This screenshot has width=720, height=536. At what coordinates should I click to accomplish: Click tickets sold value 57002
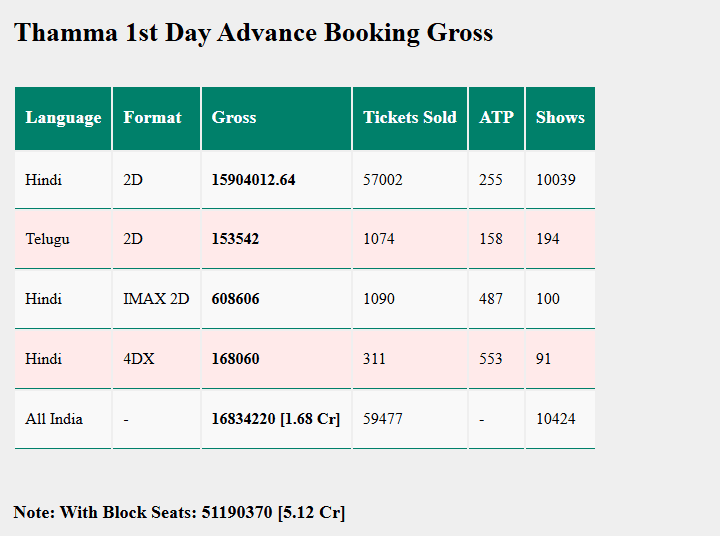point(383,180)
